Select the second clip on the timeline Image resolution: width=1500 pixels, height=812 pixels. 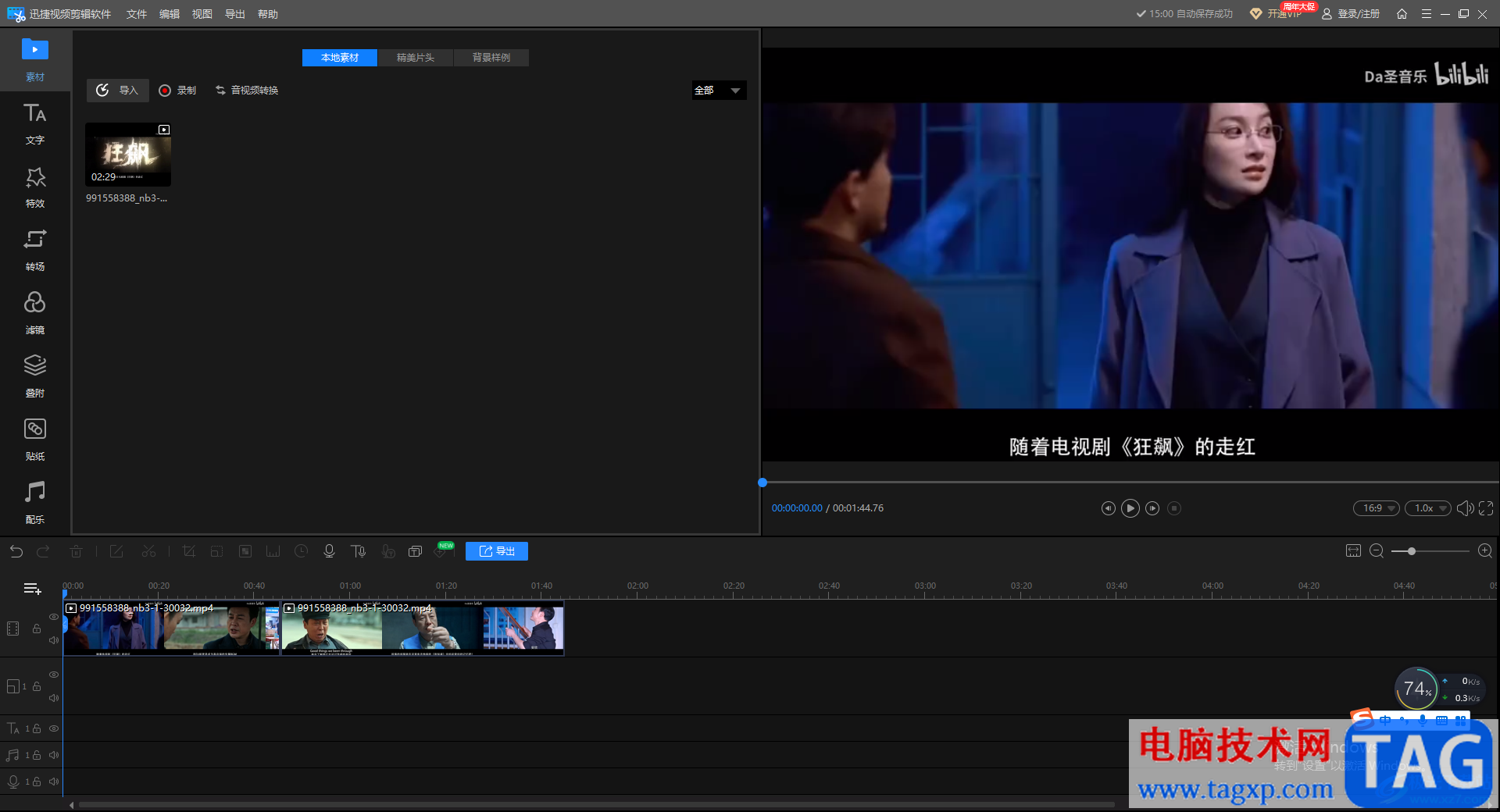[422, 629]
